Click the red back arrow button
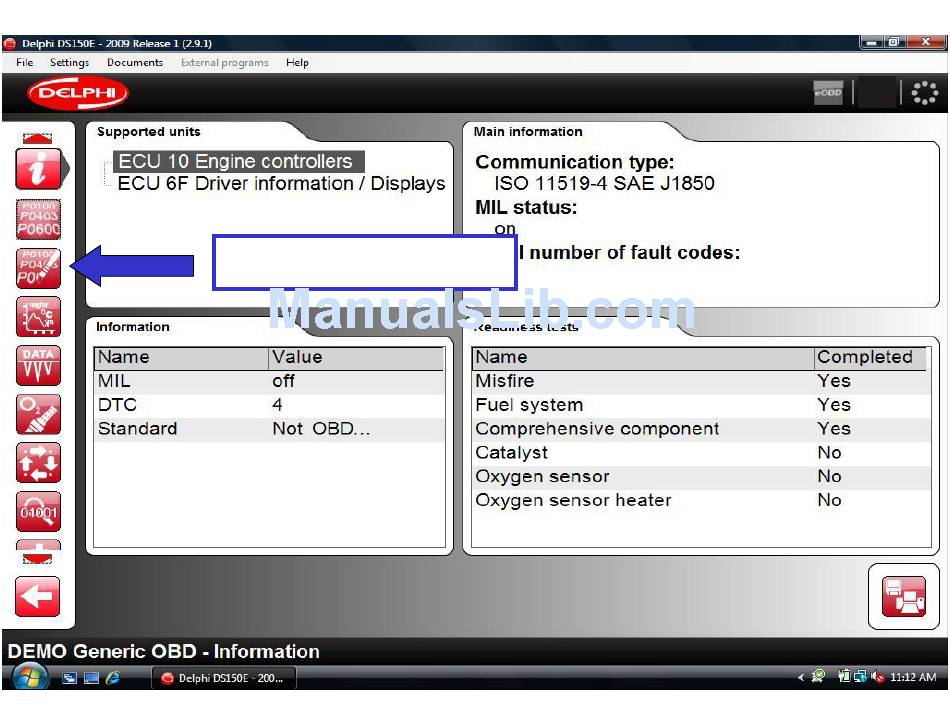Screen dimensions: 950x725 pos(38,597)
